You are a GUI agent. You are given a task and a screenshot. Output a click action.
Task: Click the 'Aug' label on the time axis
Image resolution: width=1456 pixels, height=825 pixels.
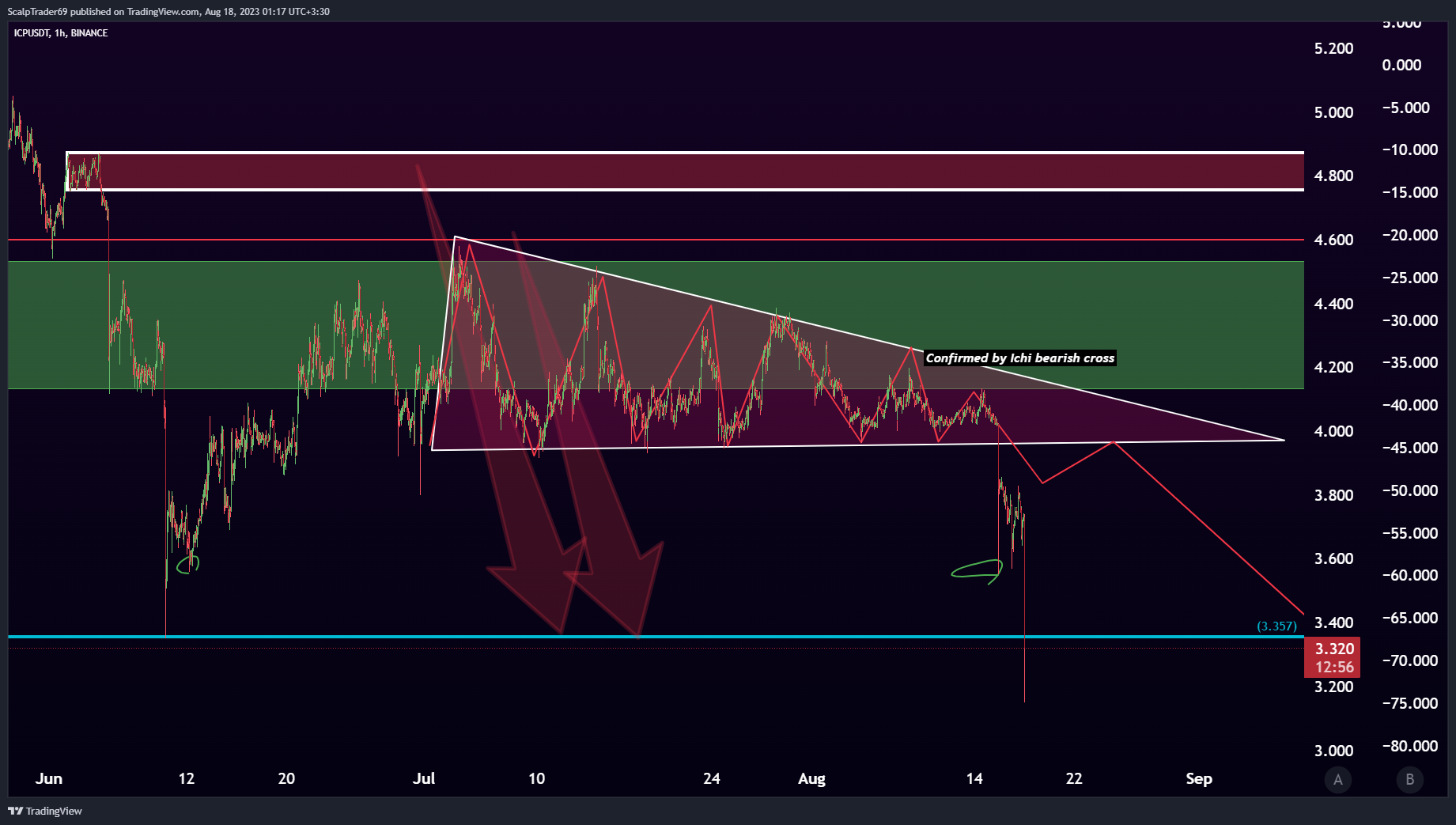click(x=811, y=778)
